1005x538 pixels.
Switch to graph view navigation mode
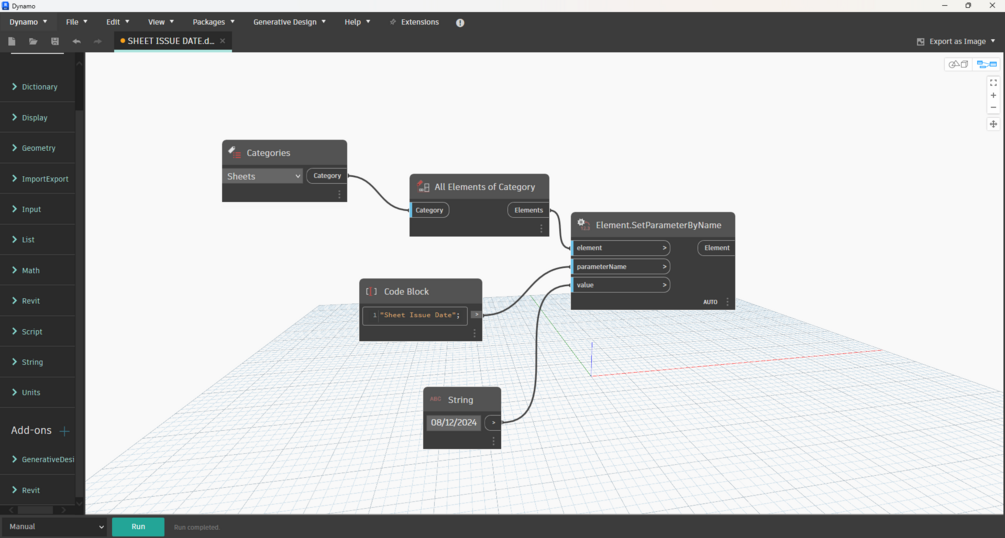click(x=986, y=64)
